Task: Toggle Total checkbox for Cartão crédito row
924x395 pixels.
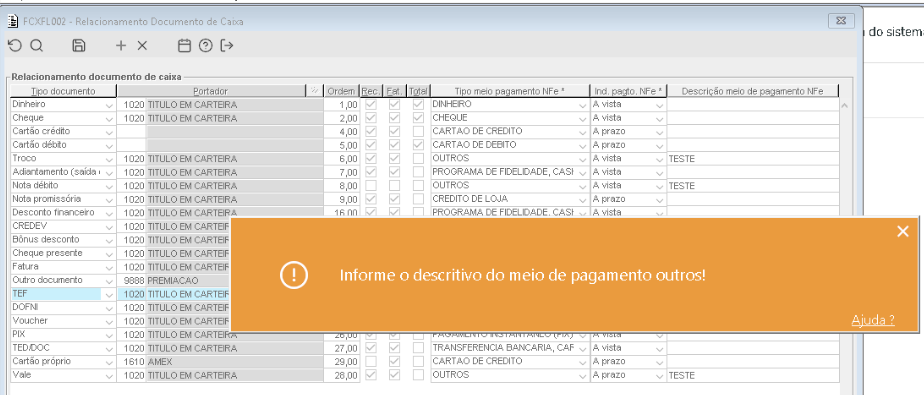Action: pos(418,131)
